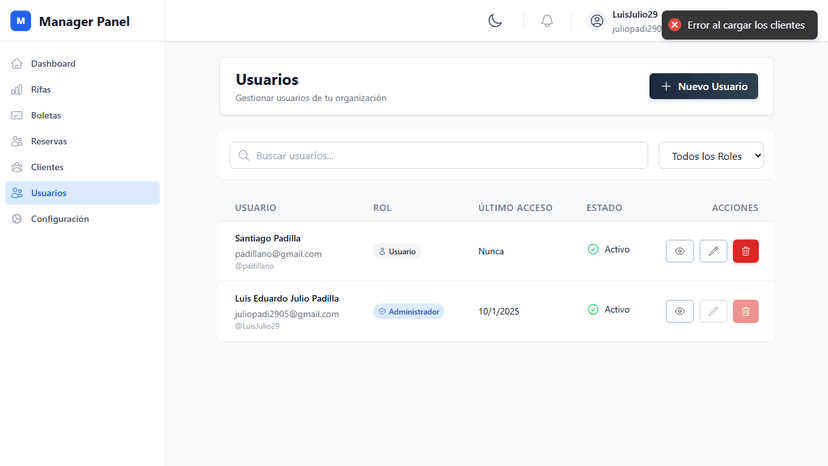View Santiago Padilla's details eye icon
Screen dimensions: 828x466
[x=679, y=251]
